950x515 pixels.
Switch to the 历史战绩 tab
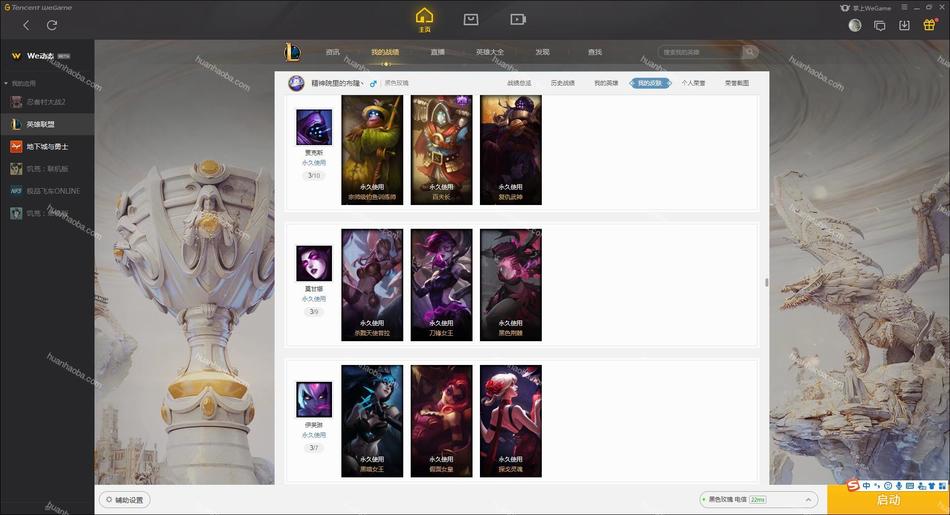point(562,83)
